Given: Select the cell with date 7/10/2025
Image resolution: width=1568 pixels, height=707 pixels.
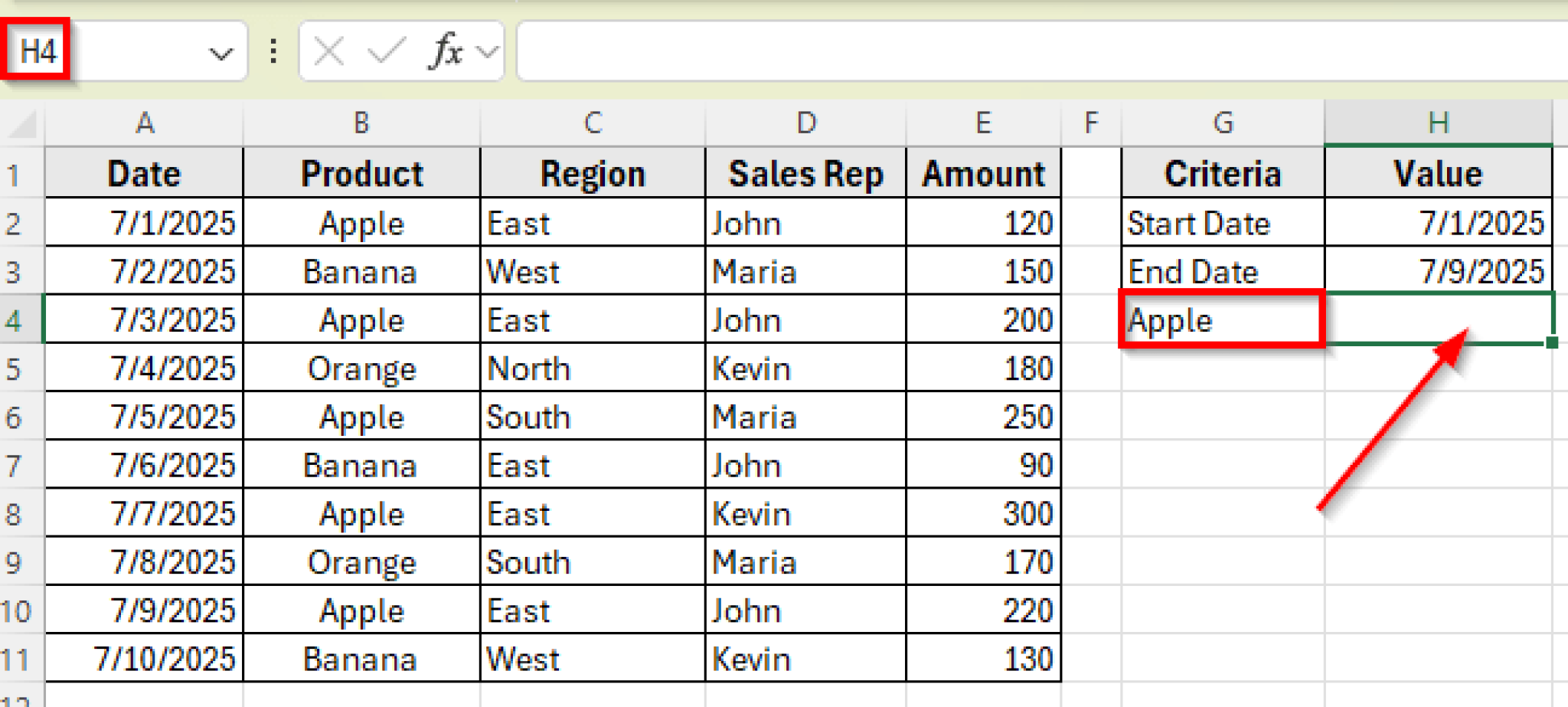Looking at the screenshot, I should pos(144,658).
